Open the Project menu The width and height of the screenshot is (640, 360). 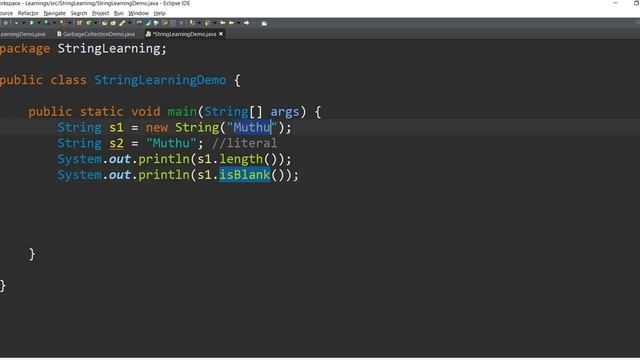100,13
